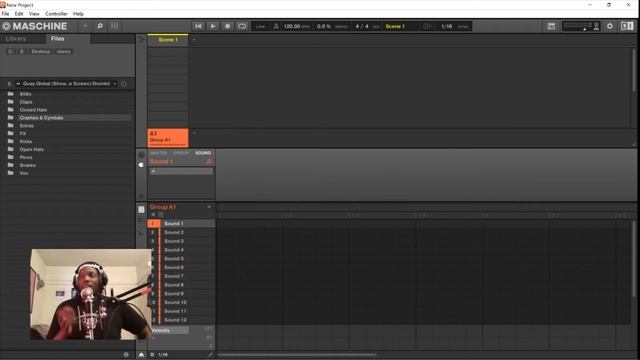Screen dimensions: 640x360
Task: Click the pattern editor horizontal scrollbar
Action: [298, 355]
